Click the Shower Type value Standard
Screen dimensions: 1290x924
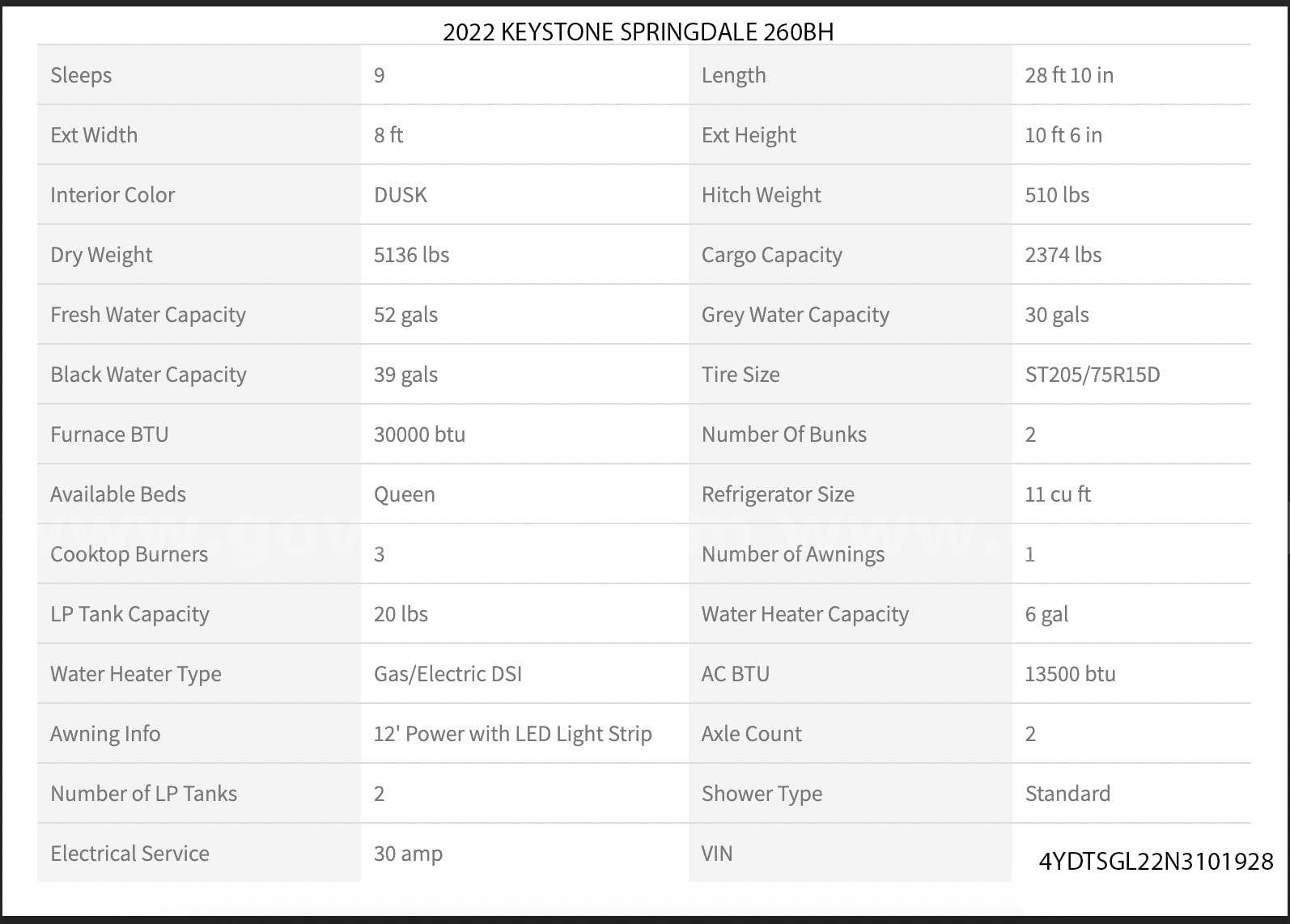tap(1067, 794)
